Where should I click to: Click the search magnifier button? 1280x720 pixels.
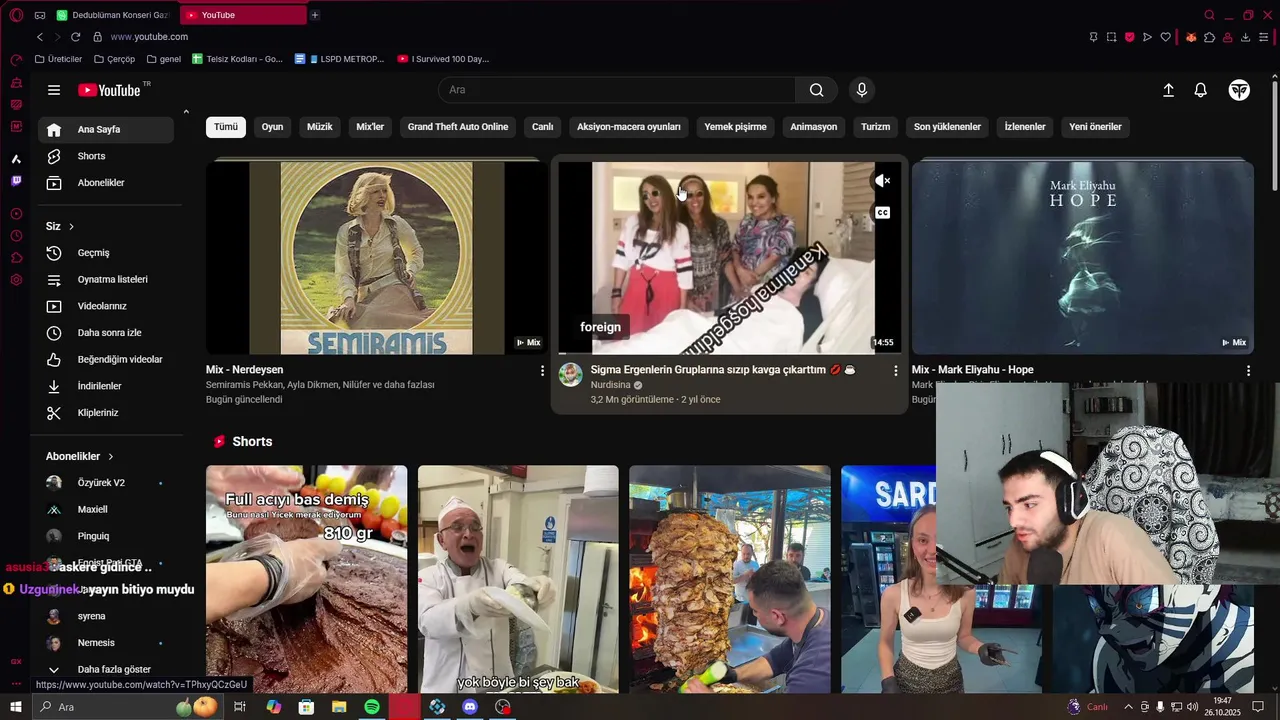817,90
